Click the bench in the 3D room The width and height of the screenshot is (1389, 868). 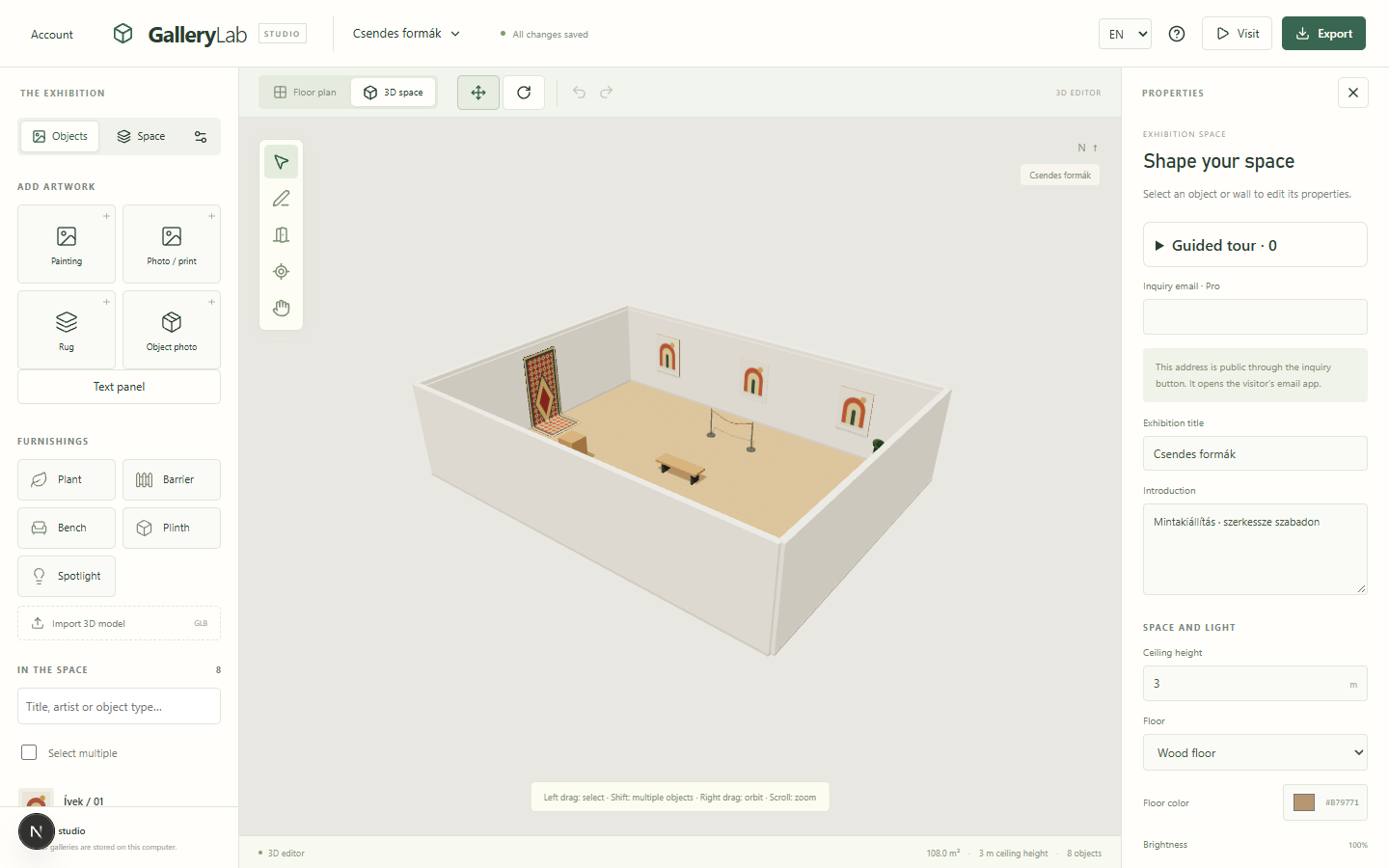coord(681,469)
